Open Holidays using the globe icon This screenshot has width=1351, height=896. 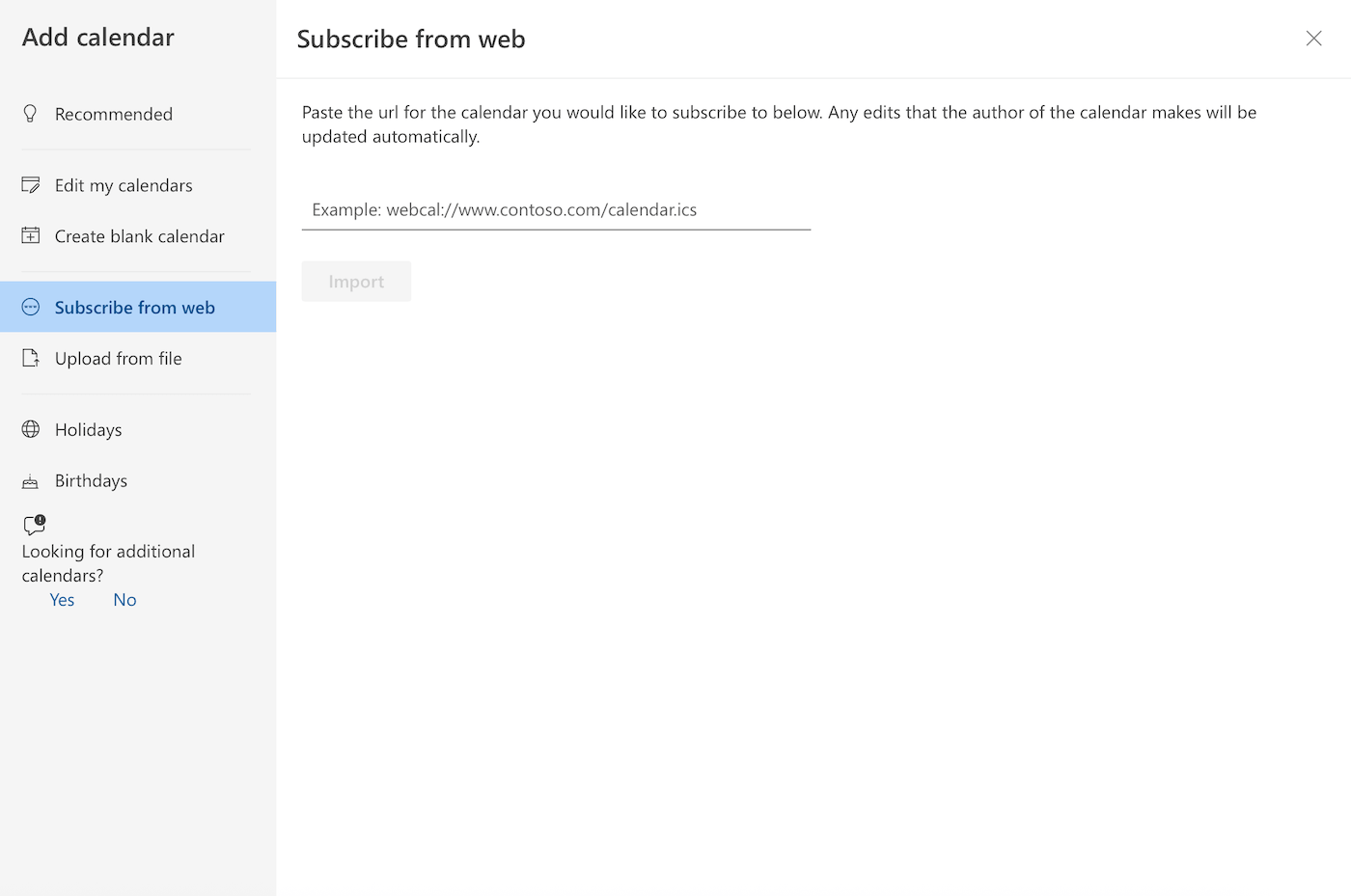click(x=31, y=429)
